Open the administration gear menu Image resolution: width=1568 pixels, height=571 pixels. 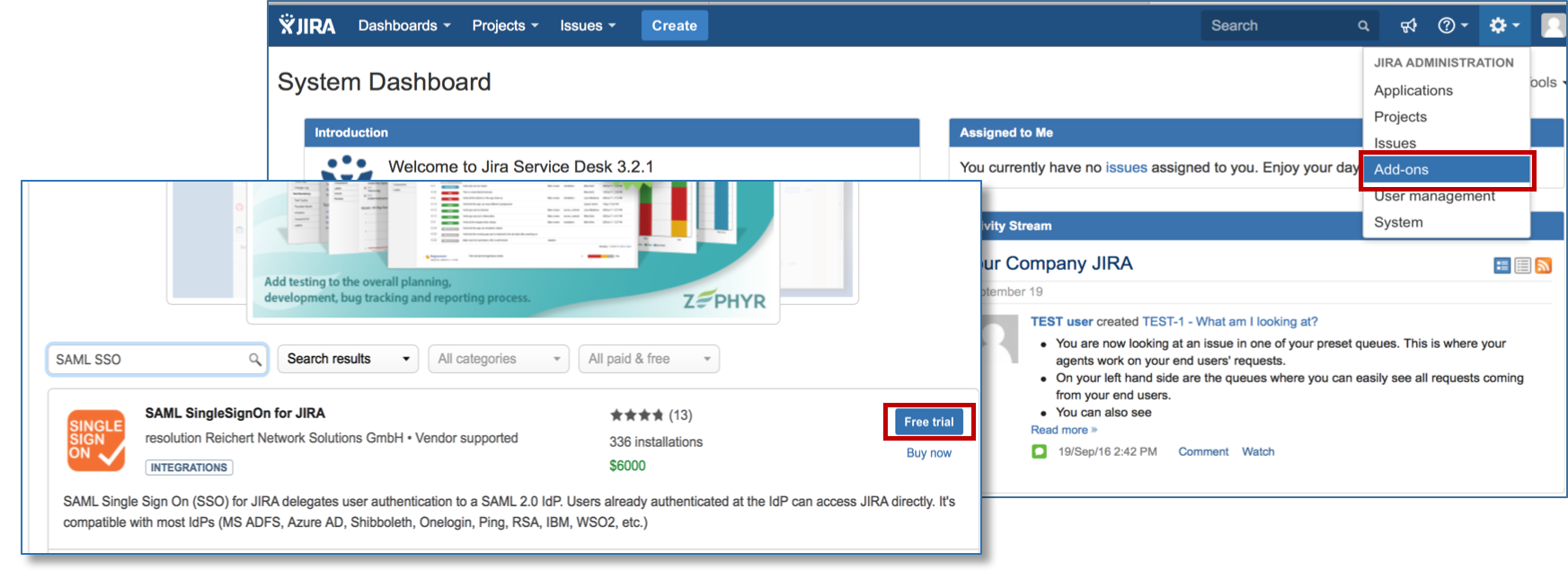(1503, 26)
